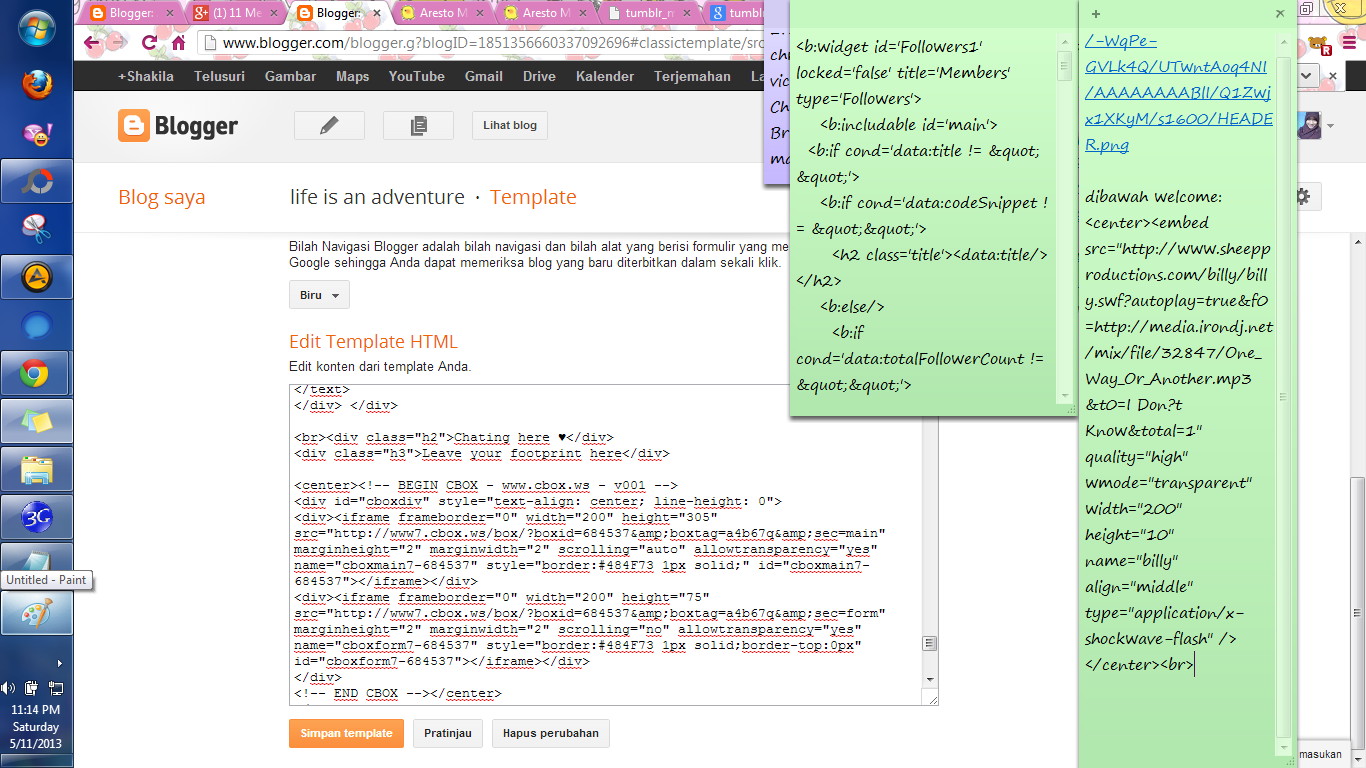This screenshot has height=768, width=1366.
Task: Open the posts list icon button
Action: click(x=419, y=125)
